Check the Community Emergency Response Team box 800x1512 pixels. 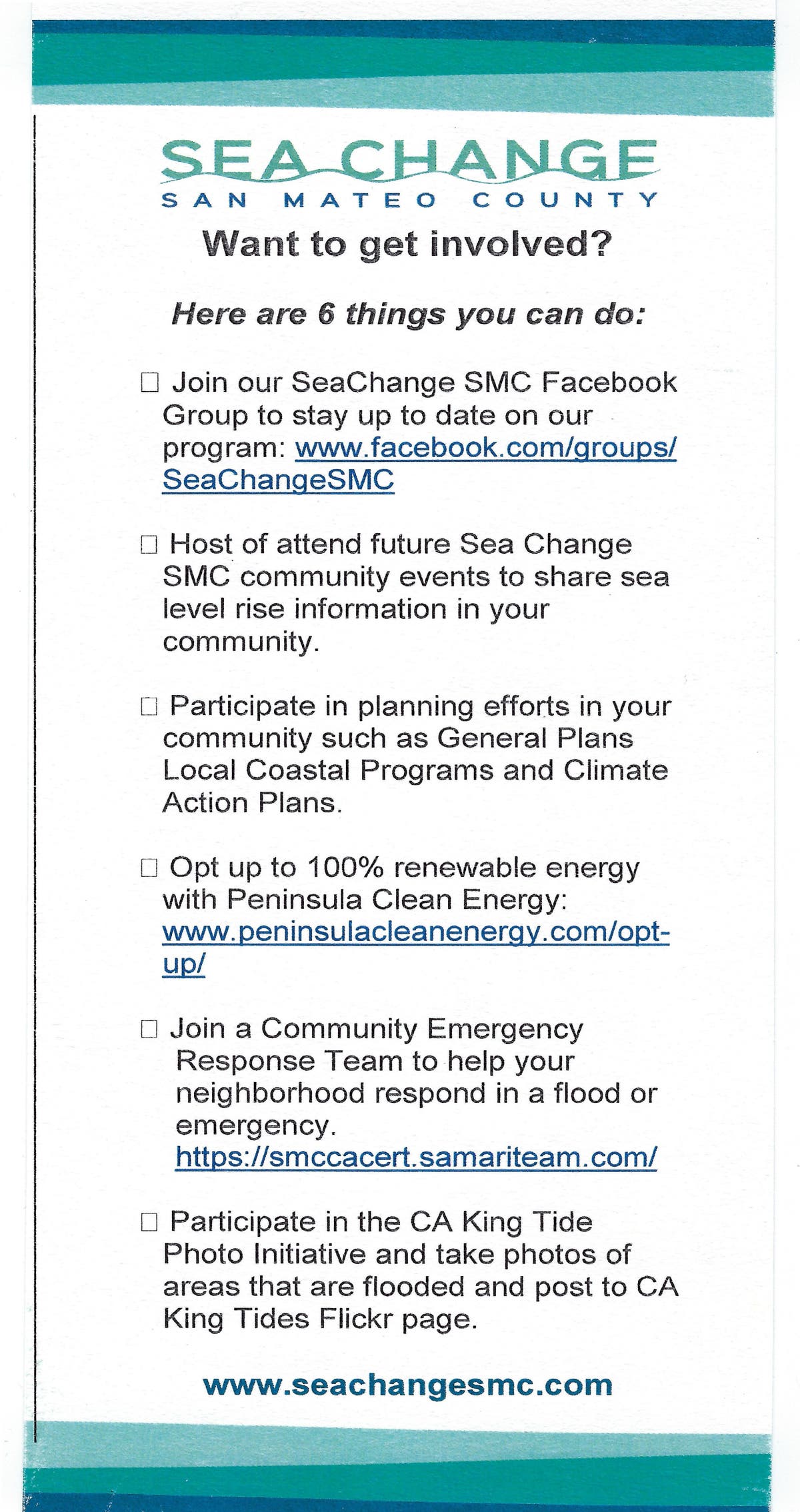point(149,1029)
